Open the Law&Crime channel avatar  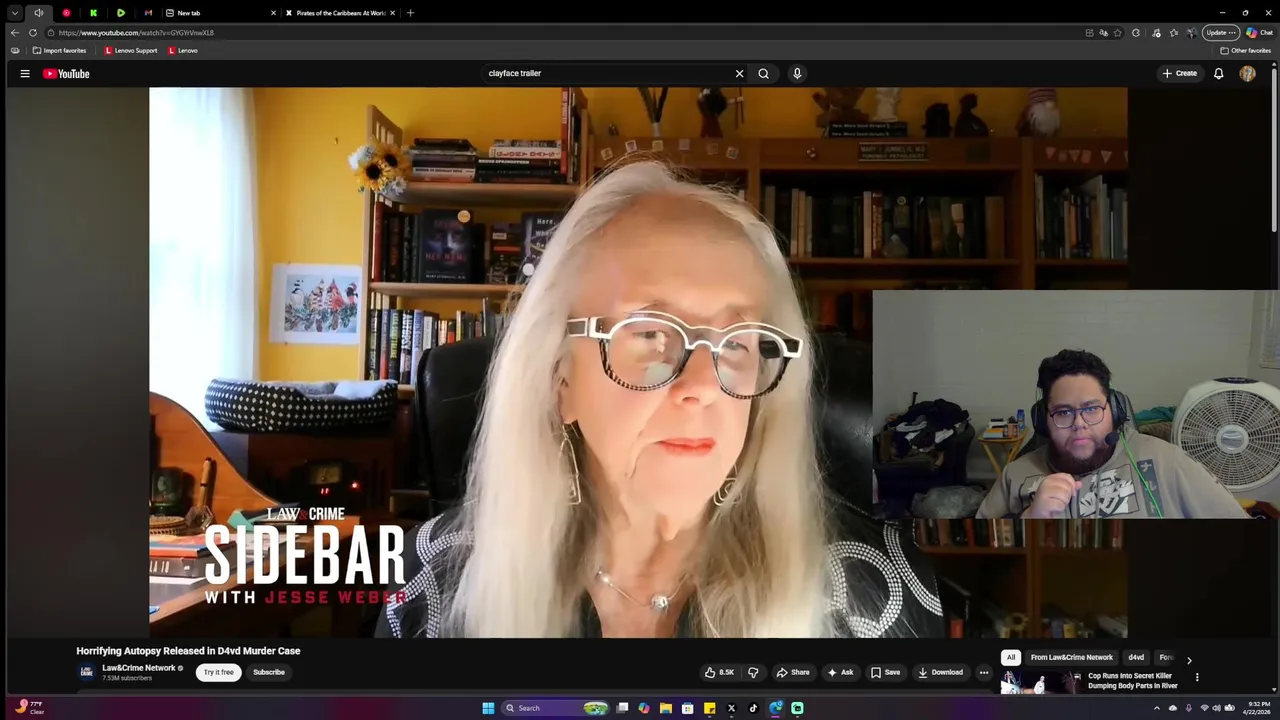click(x=87, y=672)
